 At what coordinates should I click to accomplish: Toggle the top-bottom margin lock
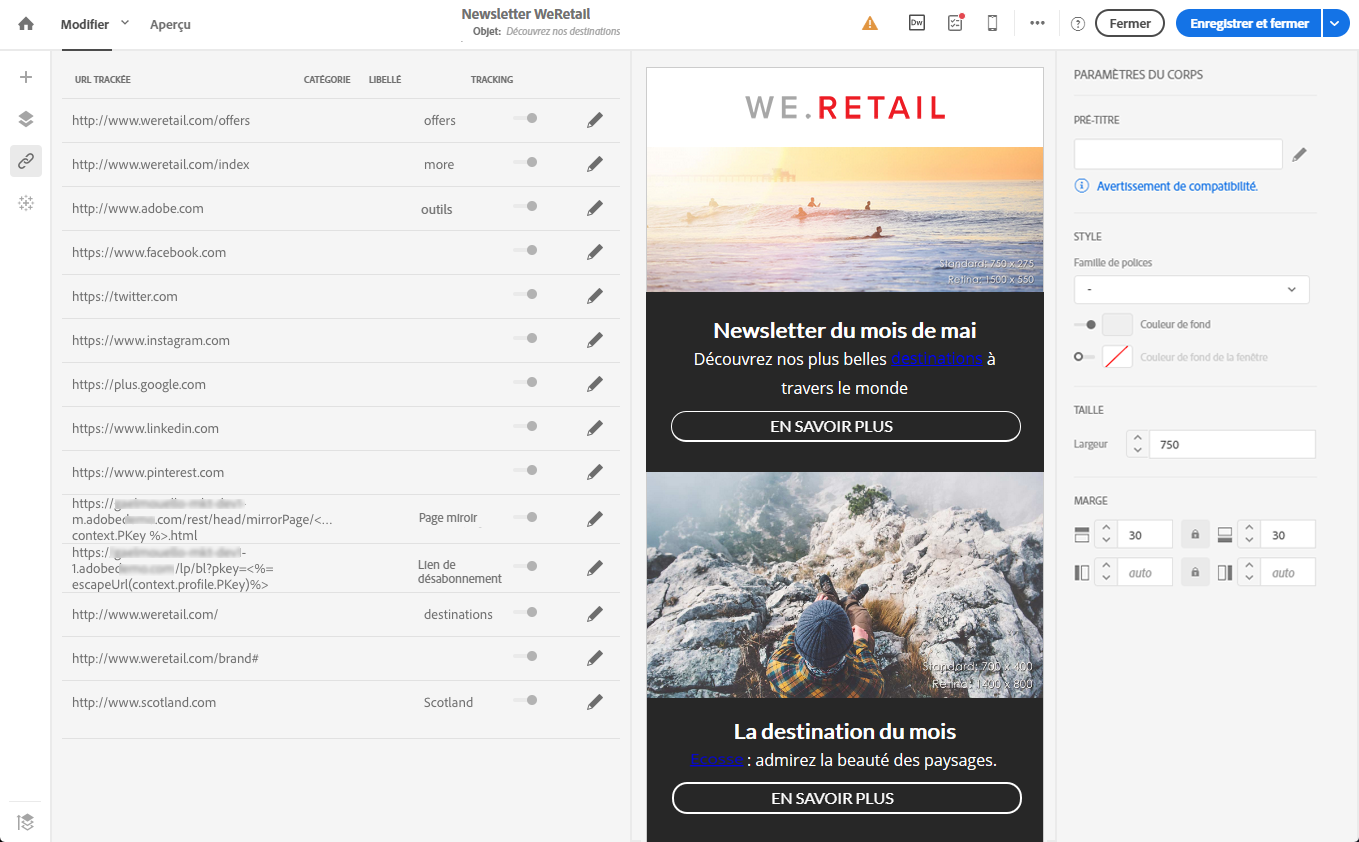pyautogui.click(x=1195, y=535)
